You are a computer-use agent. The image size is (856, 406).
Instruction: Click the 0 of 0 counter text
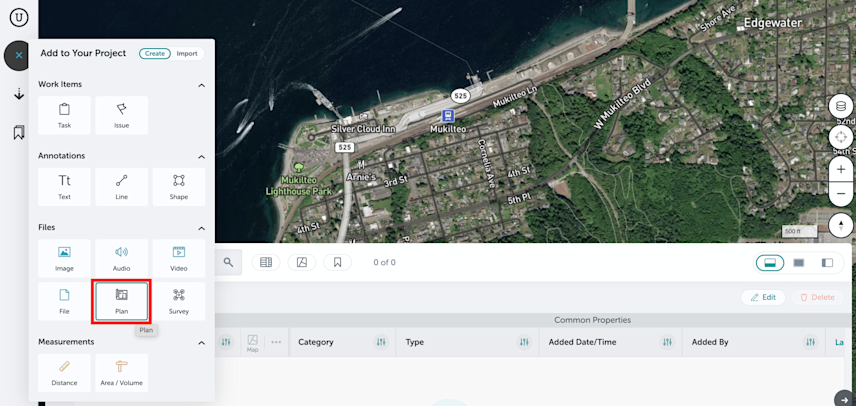tap(384, 262)
